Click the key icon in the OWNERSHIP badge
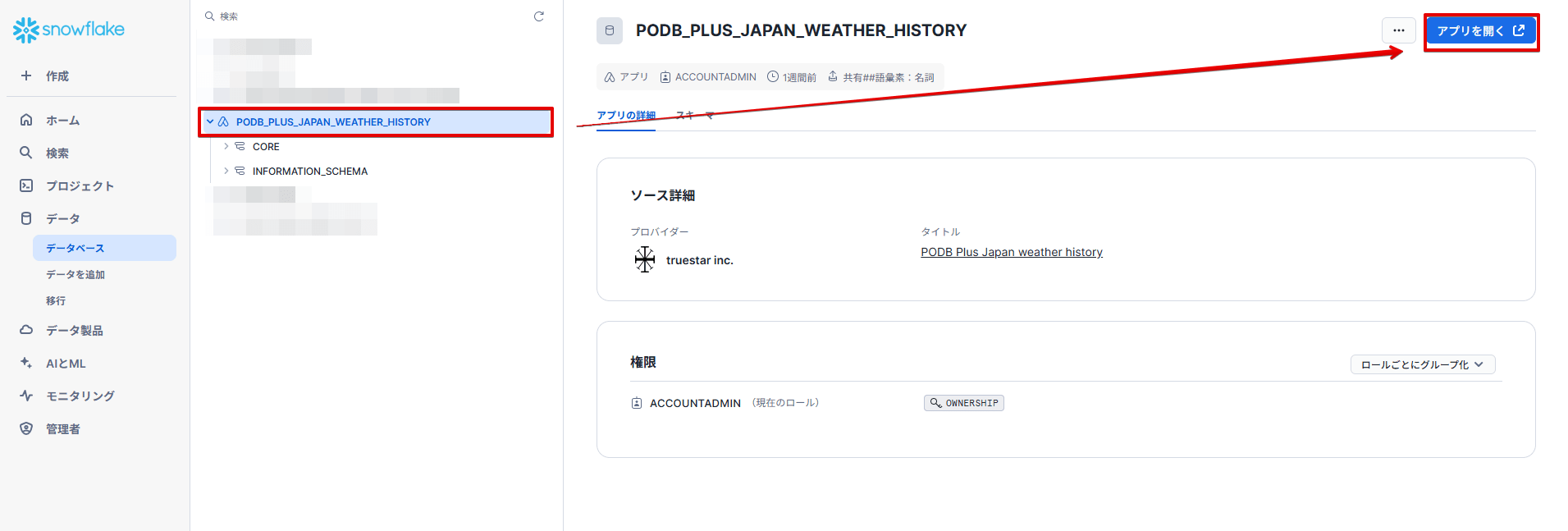The height and width of the screenshot is (531, 1568). coord(935,403)
